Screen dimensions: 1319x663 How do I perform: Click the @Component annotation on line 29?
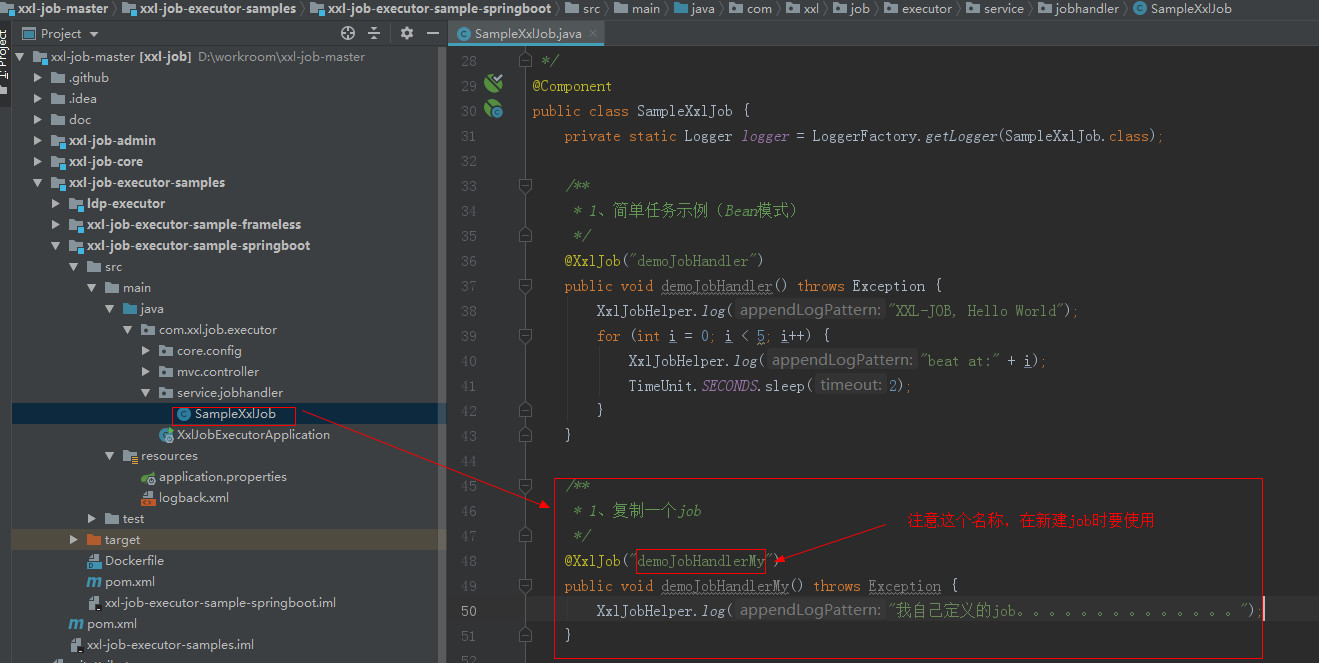[x=572, y=86]
